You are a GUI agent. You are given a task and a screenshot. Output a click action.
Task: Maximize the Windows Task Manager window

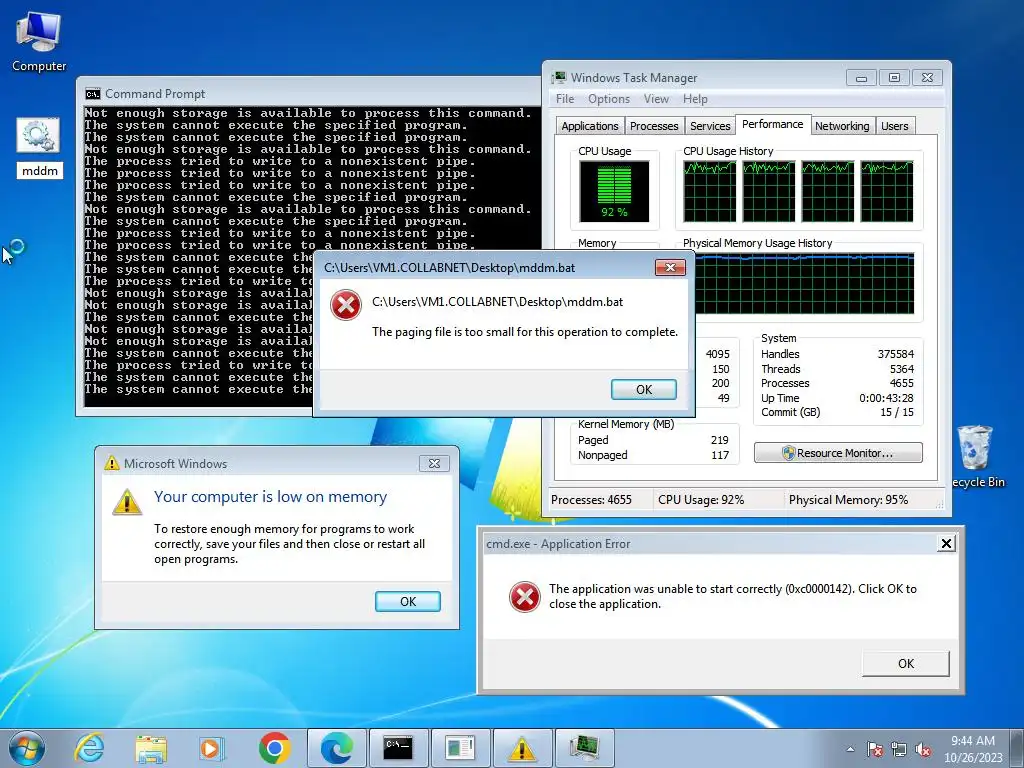(x=894, y=78)
